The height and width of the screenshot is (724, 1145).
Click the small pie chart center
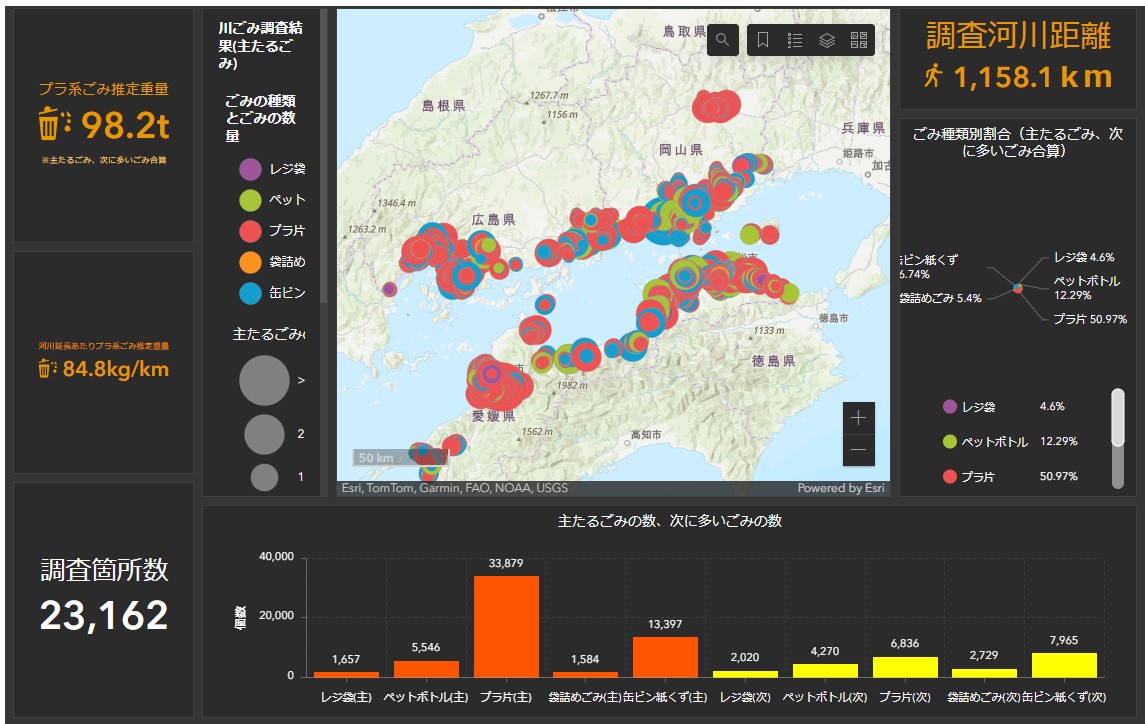click(x=1017, y=288)
